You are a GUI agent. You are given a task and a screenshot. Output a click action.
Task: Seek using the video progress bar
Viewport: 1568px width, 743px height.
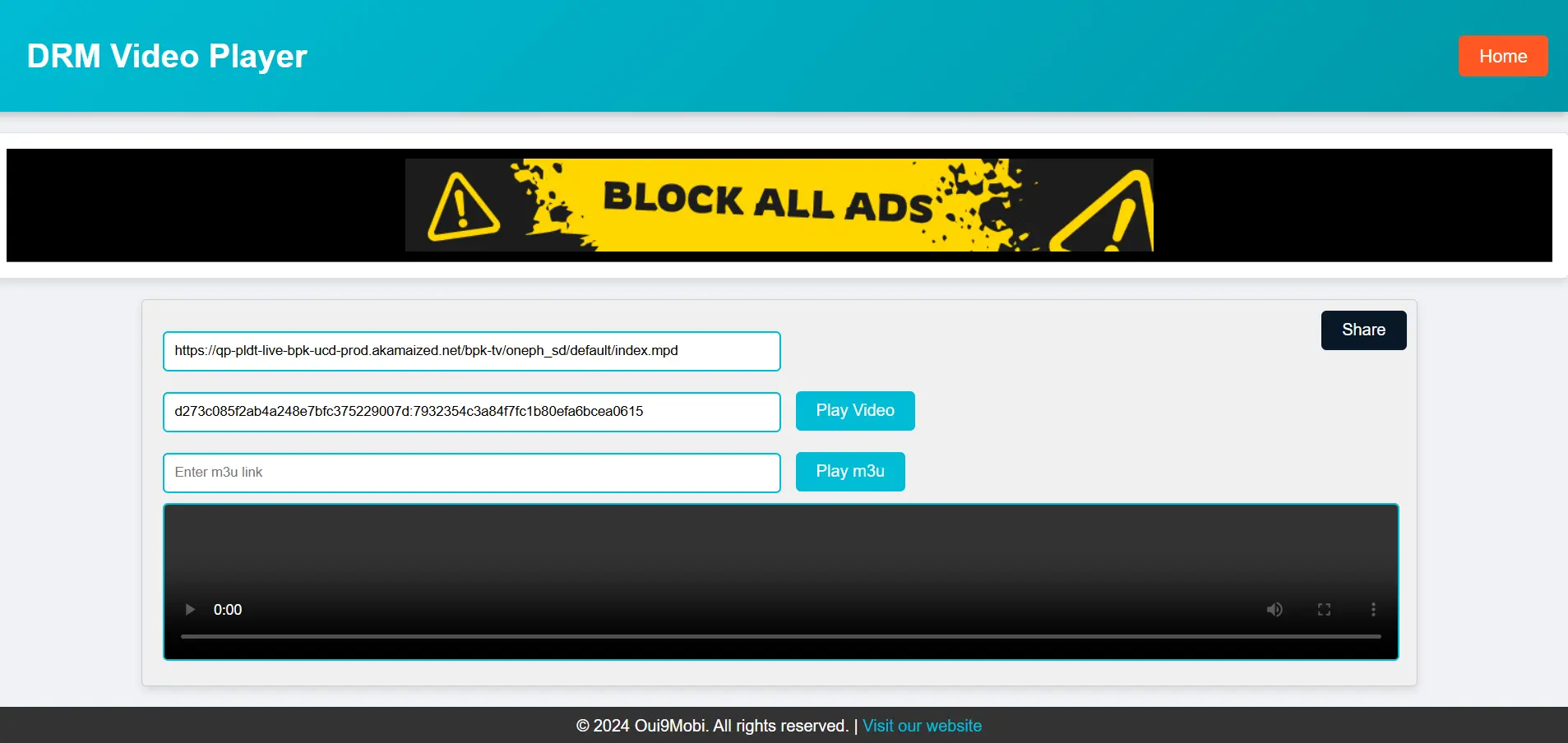pos(781,636)
